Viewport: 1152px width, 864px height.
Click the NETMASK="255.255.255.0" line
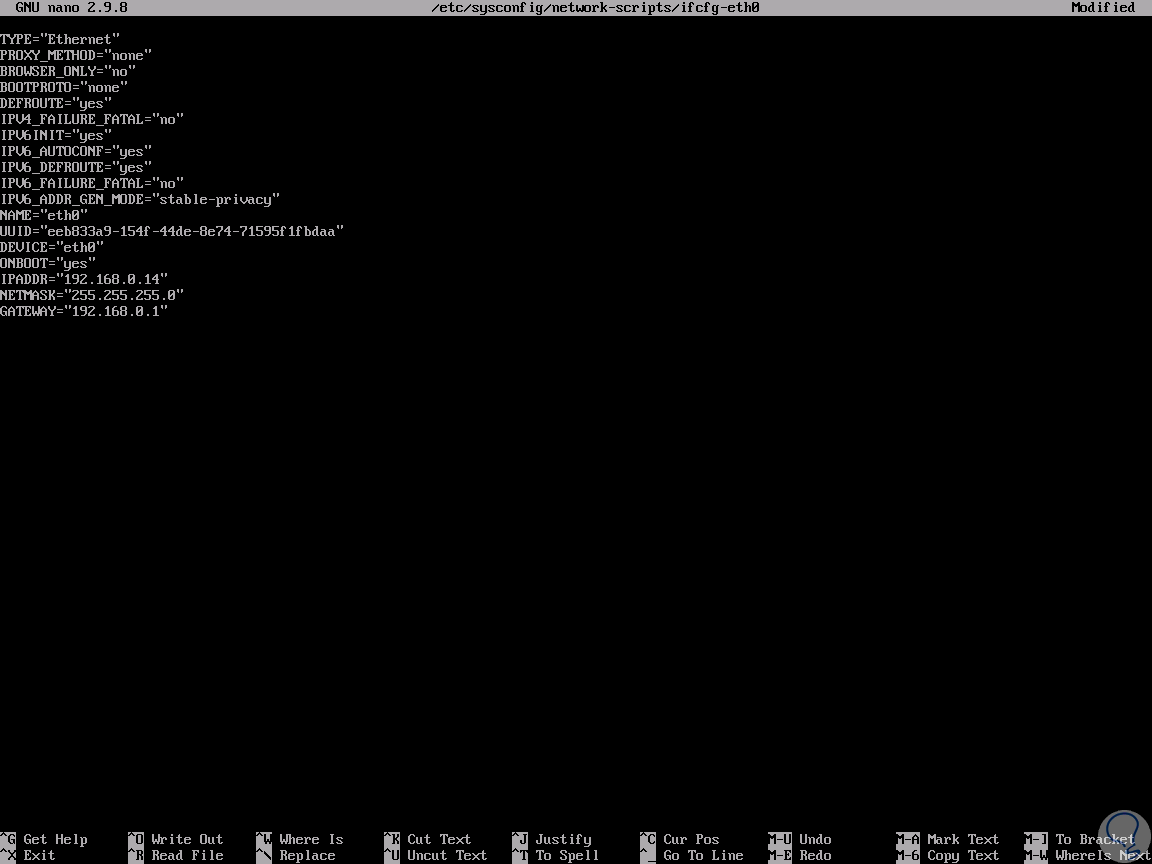click(92, 295)
